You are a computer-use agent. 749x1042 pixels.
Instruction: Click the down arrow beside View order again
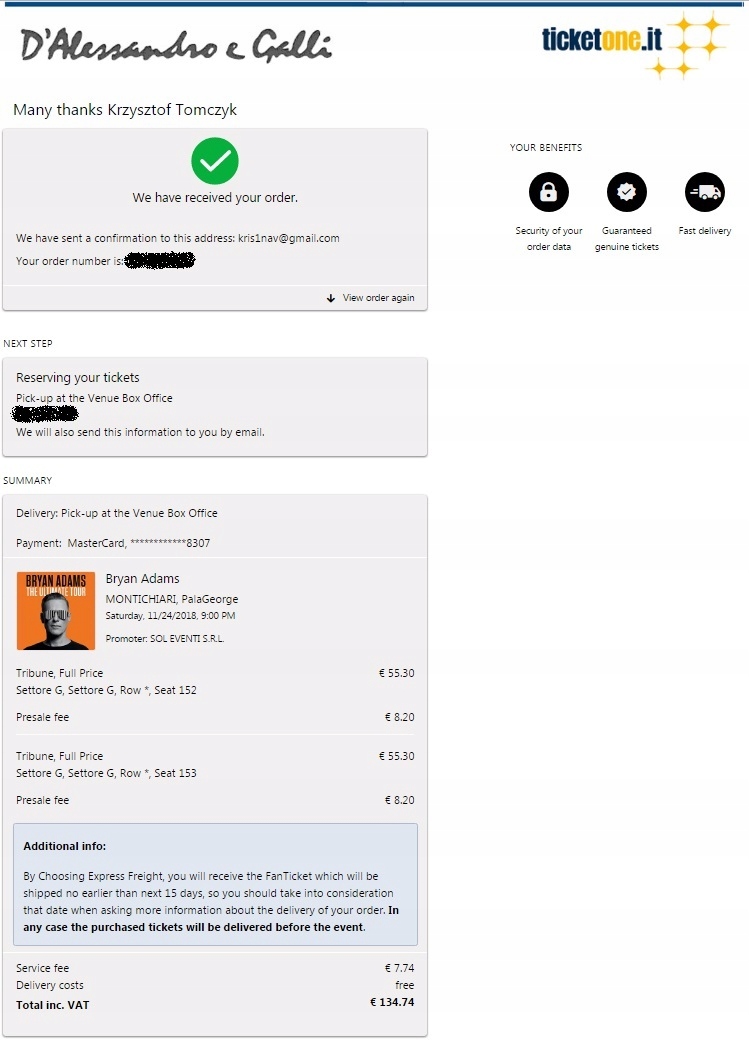tap(331, 298)
